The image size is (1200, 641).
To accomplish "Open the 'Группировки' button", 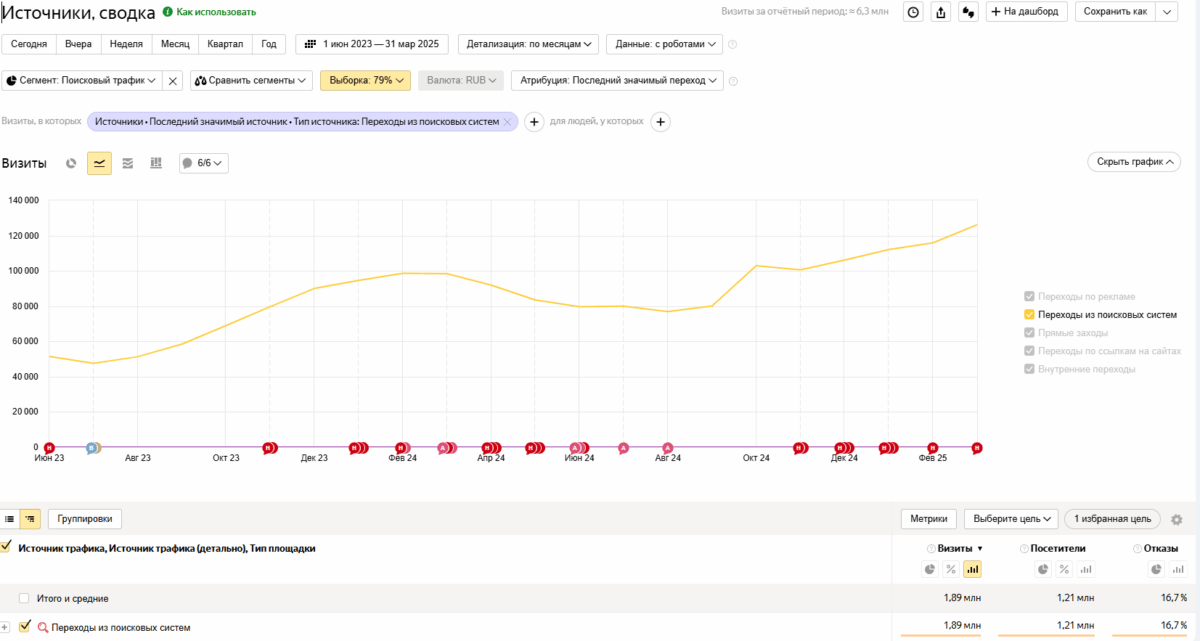I will [x=86, y=519].
